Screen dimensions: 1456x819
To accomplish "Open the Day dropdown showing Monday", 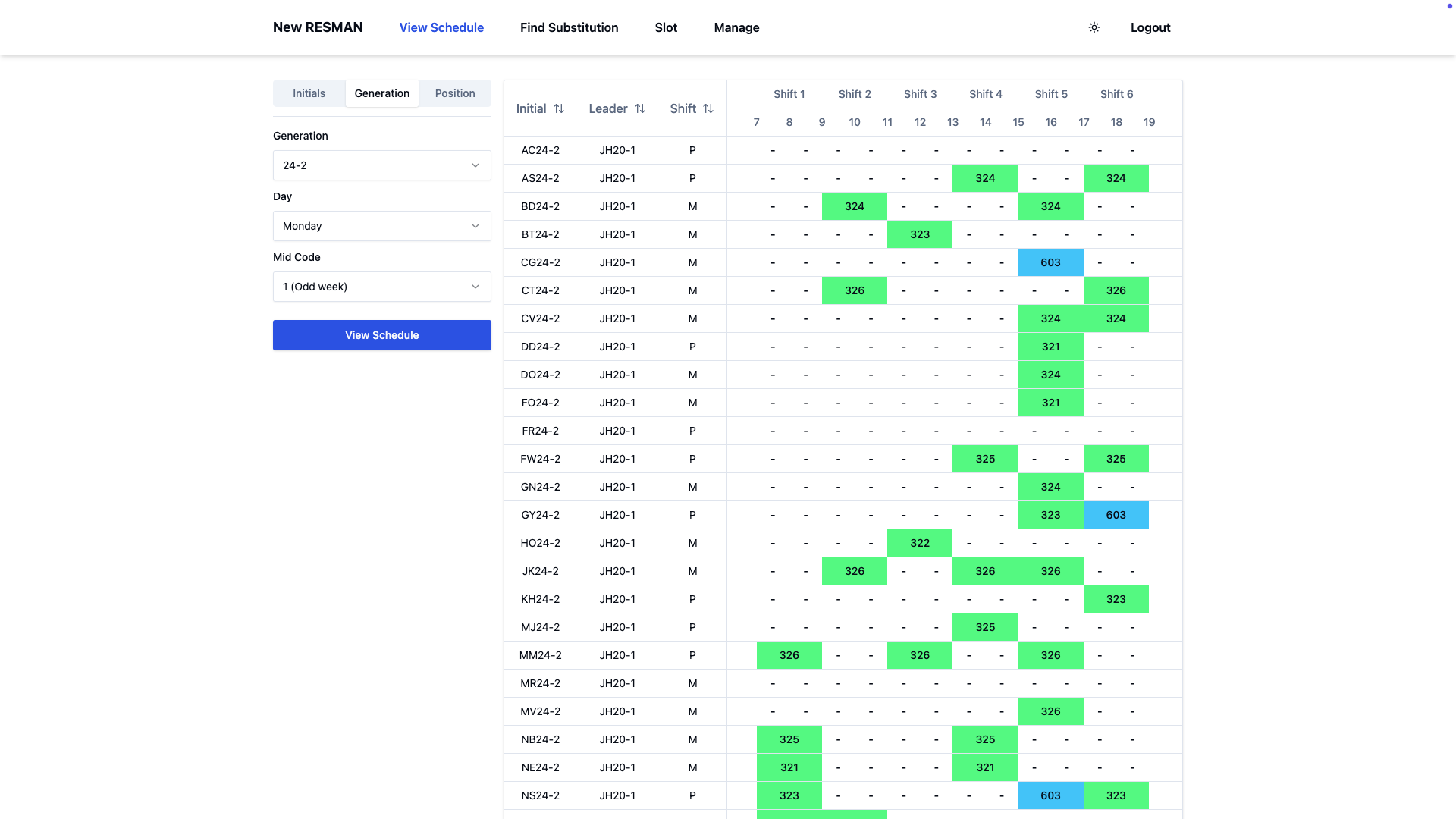I will (x=381, y=226).
